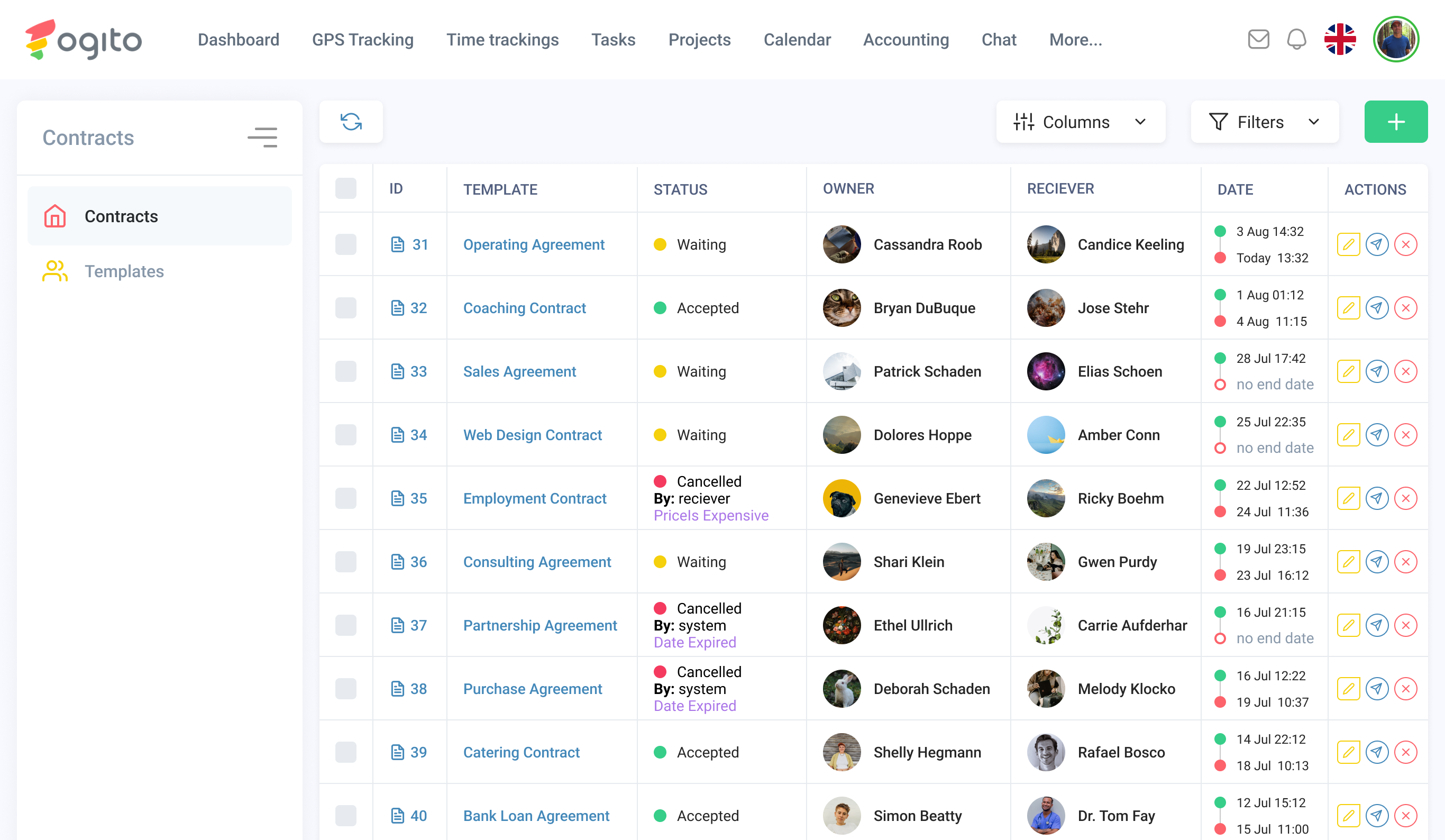Toggle the select-all header checkbox

coord(346,189)
